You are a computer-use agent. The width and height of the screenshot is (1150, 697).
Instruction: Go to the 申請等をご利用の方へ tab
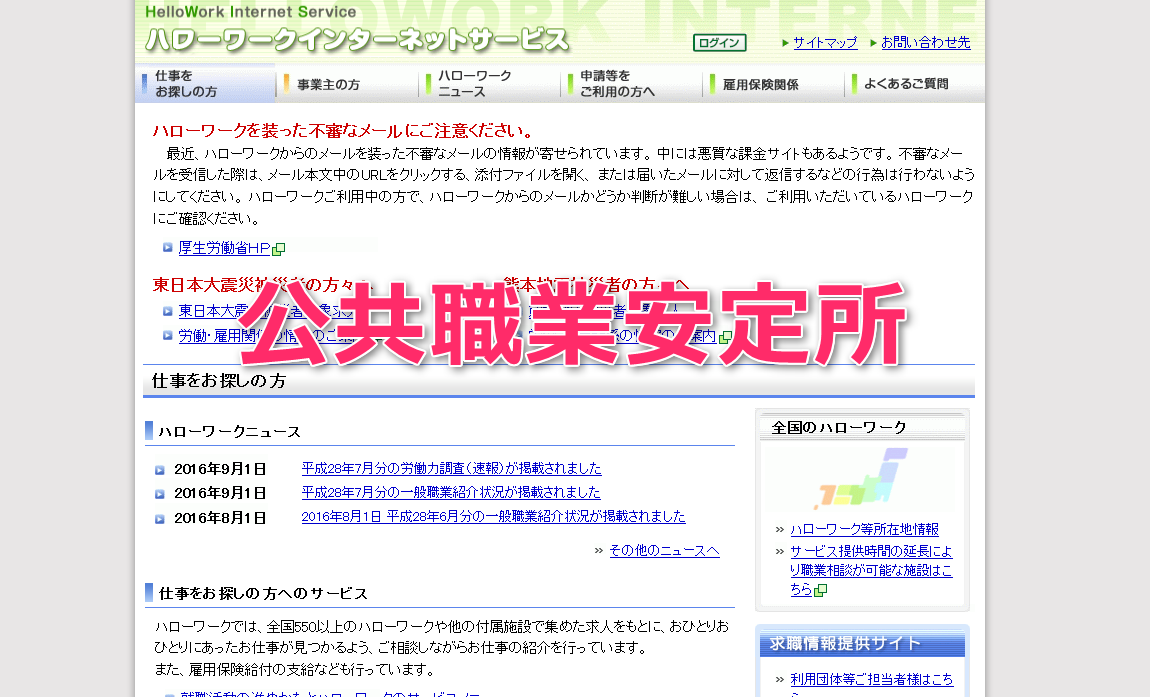pos(631,84)
